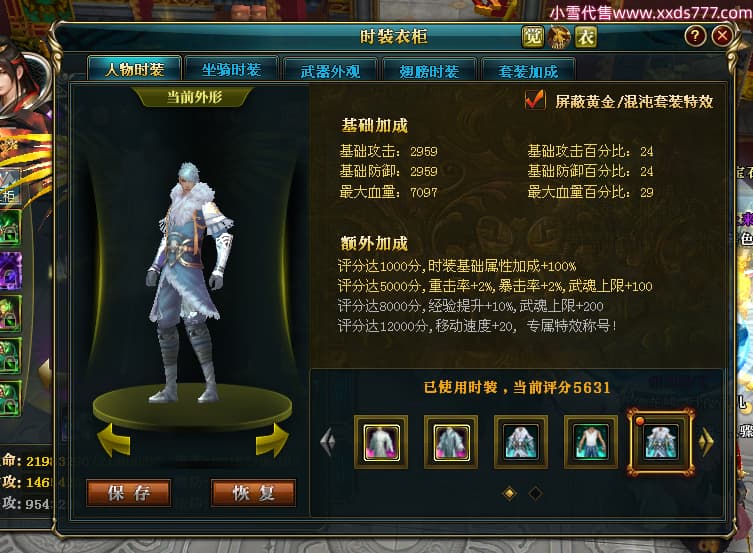
Task: Click the 衣 wardrobe icon in title bar
Action: pos(585,37)
